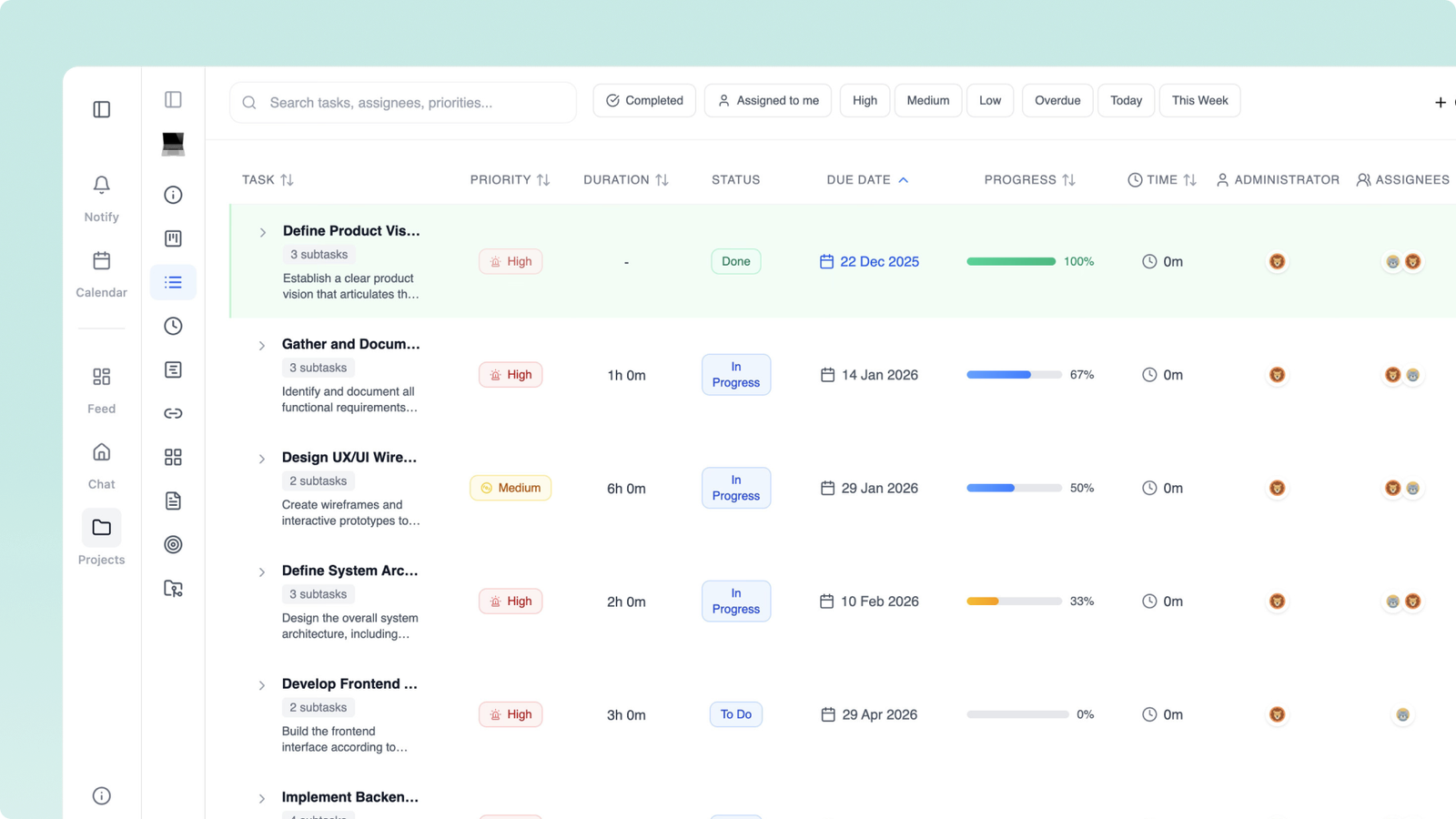Expand the Implement Backen... task row
The image size is (1456, 819).
click(x=262, y=799)
